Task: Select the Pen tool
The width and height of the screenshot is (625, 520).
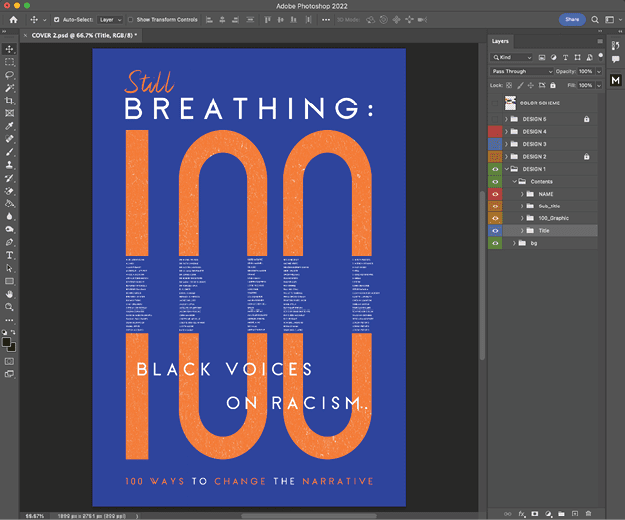Action: pos(9,242)
